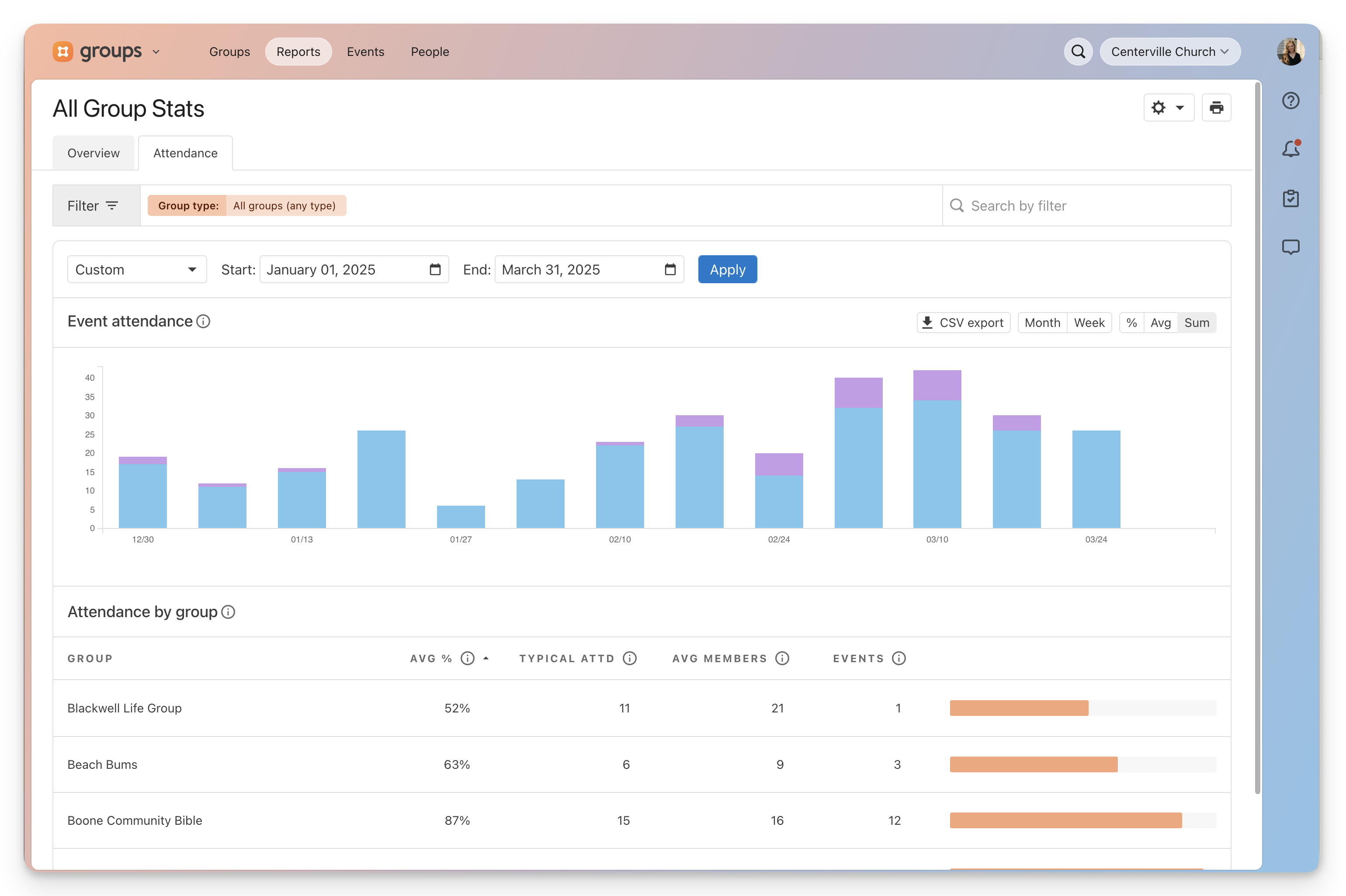Open the gear settings dropdown

click(1168, 108)
